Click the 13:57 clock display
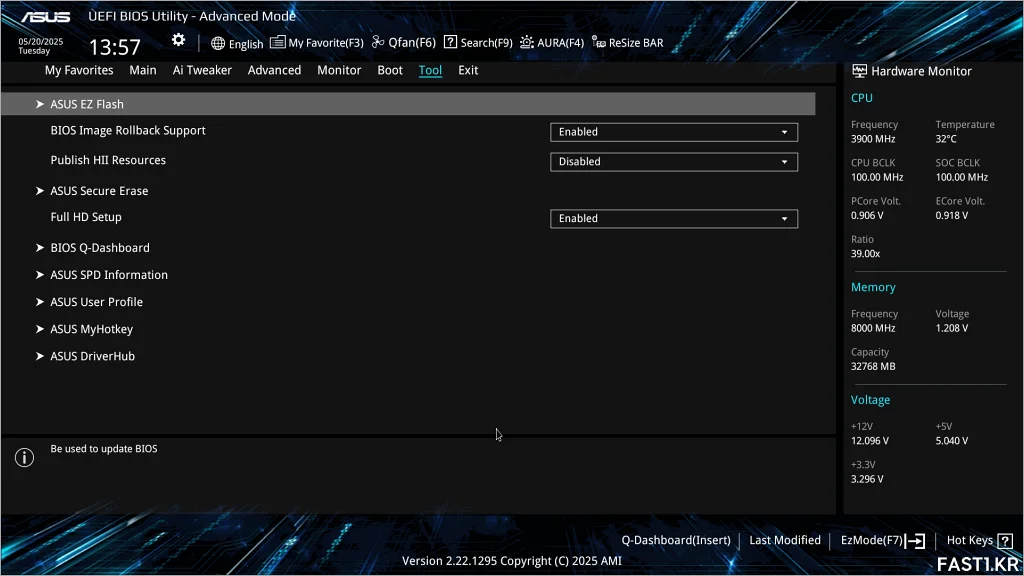This screenshot has width=1024, height=576. click(x=115, y=47)
